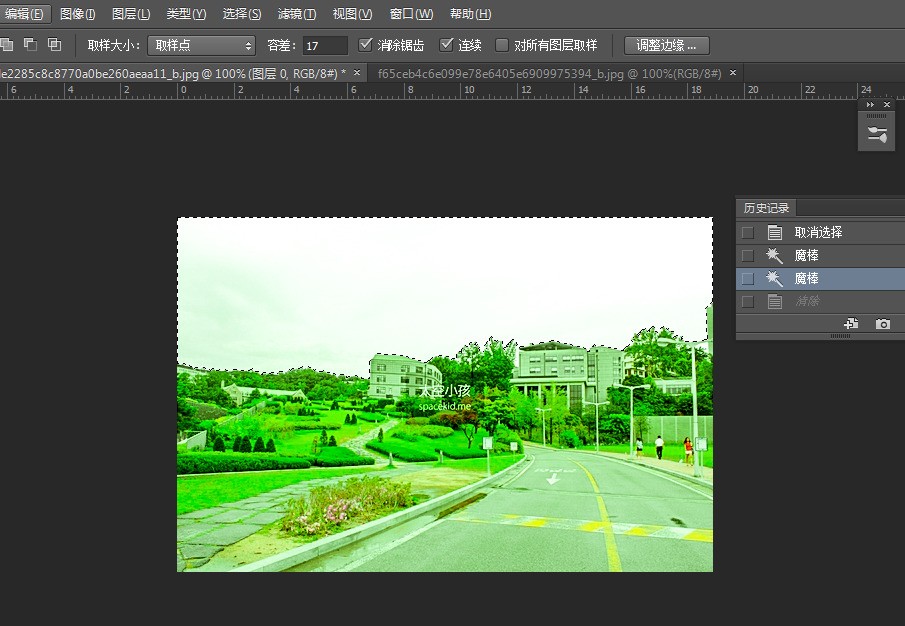Open the 滤镜 filter menu
The height and width of the screenshot is (626, 905).
(x=296, y=14)
